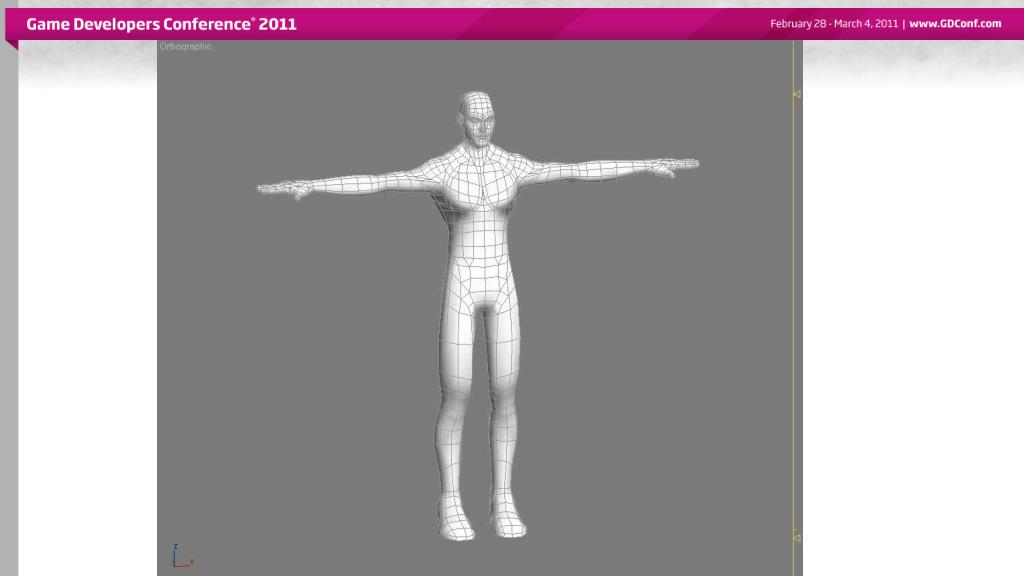Click the Game Developers Conference 2011 title

[x=161, y=24]
